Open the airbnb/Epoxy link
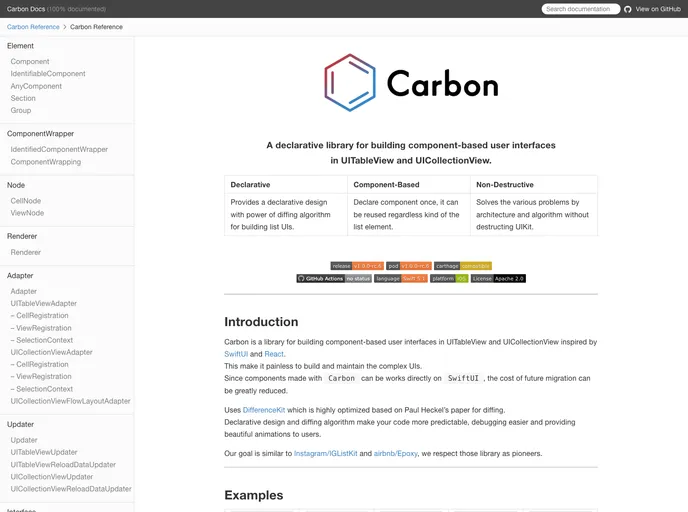This screenshot has width=688, height=512. pyautogui.click(x=395, y=453)
